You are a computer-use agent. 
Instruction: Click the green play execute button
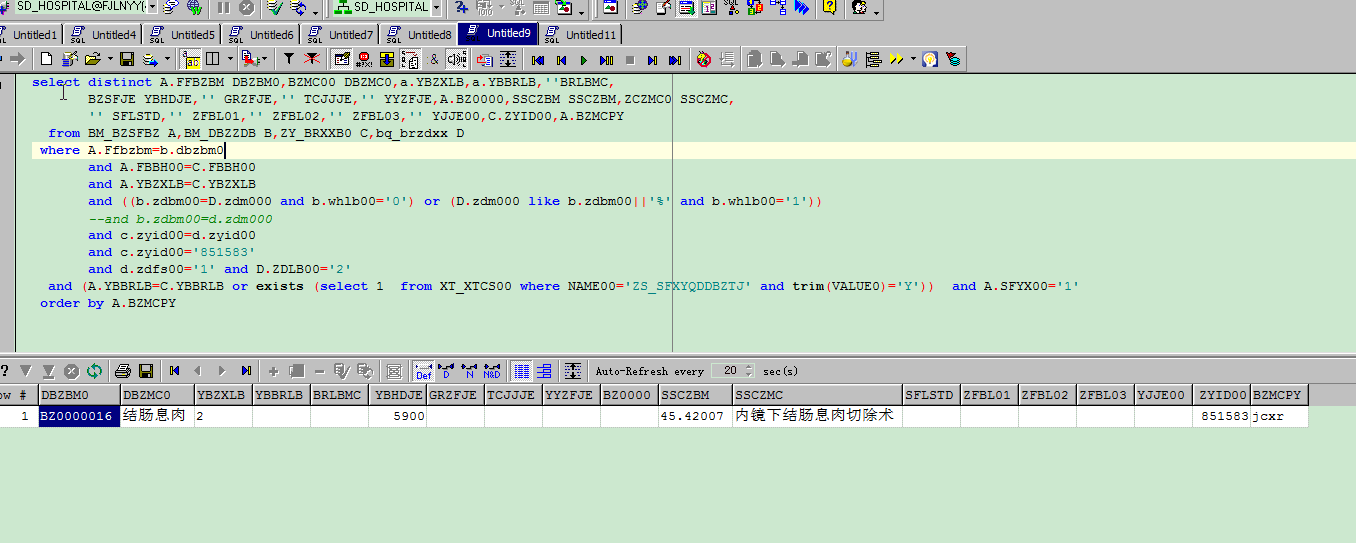click(584, 60)
